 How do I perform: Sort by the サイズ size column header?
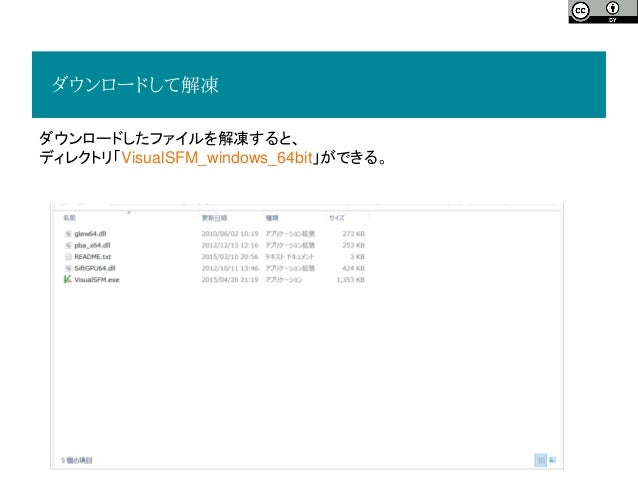tap(336, 218)
